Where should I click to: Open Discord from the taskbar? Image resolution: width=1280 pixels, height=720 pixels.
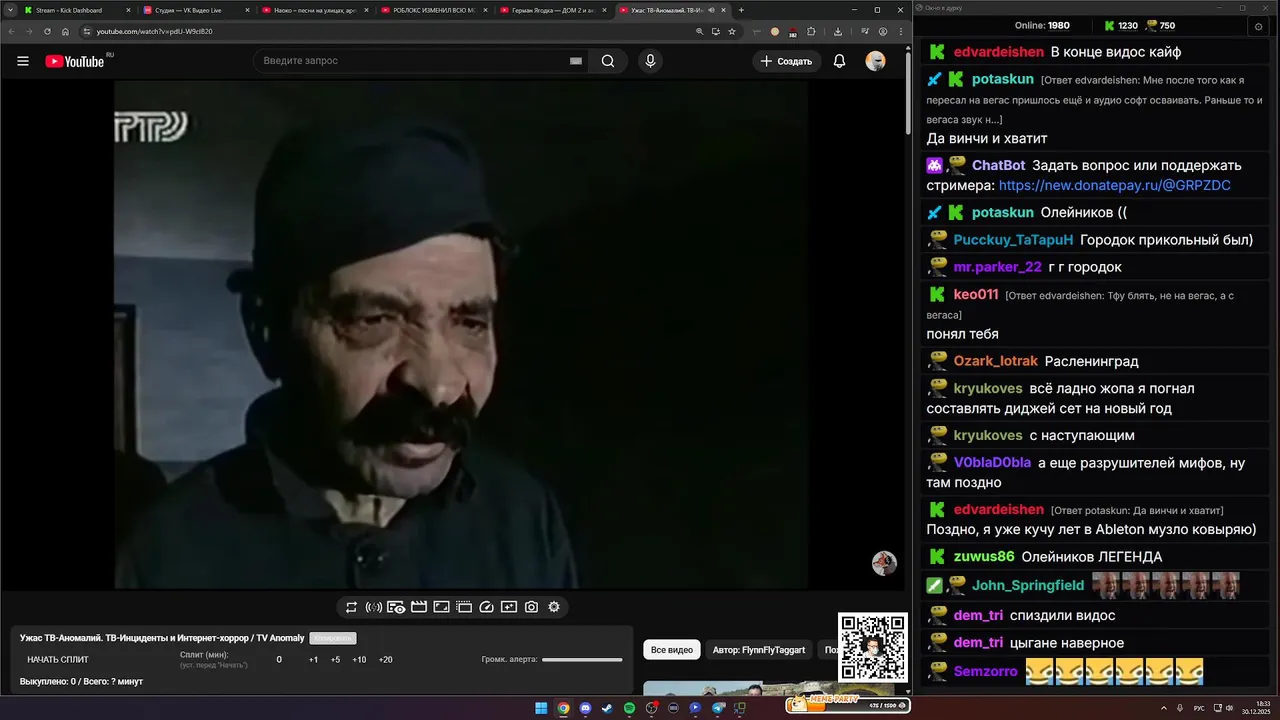click(x=585, y=708)
